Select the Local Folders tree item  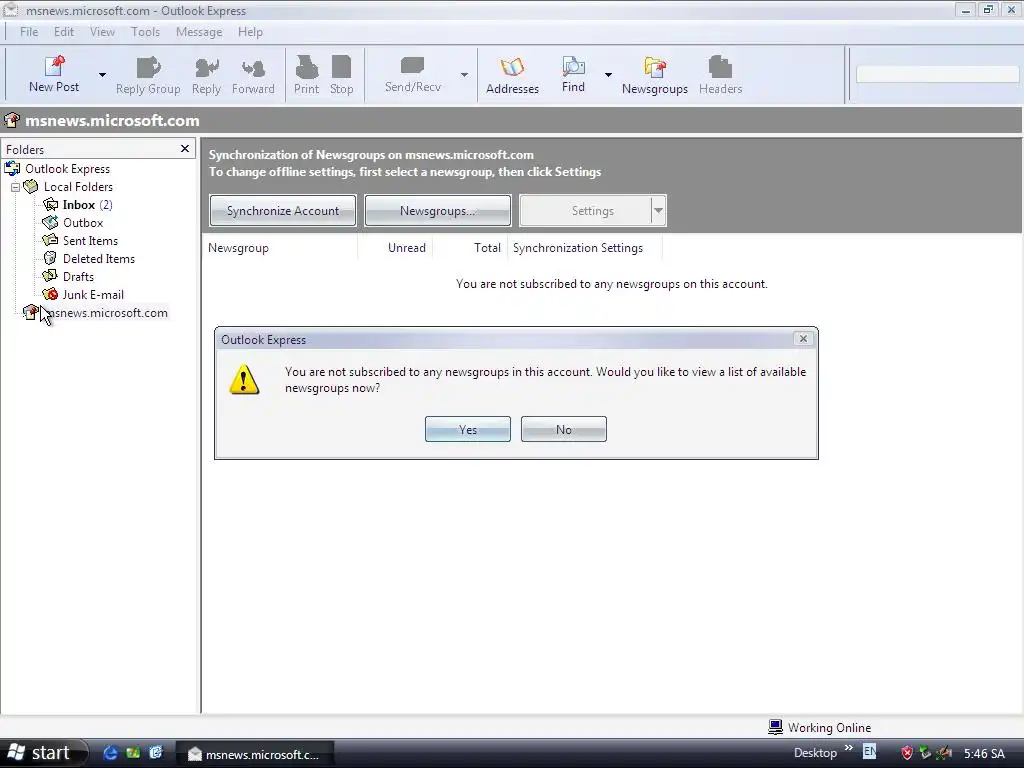pyautogui.click(x=78, y=187)
